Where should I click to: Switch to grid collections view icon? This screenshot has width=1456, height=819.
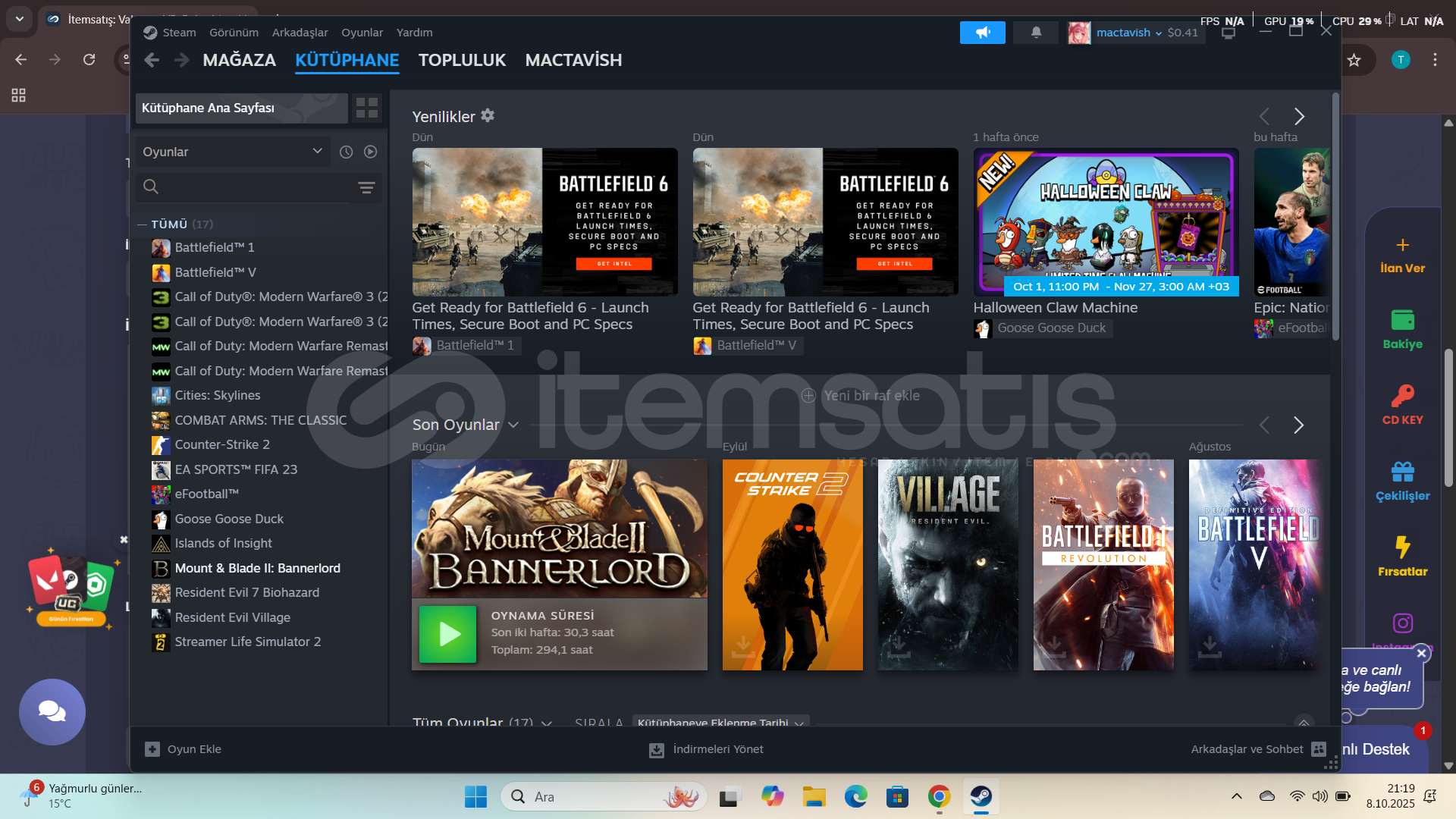[x=367, y=108]
